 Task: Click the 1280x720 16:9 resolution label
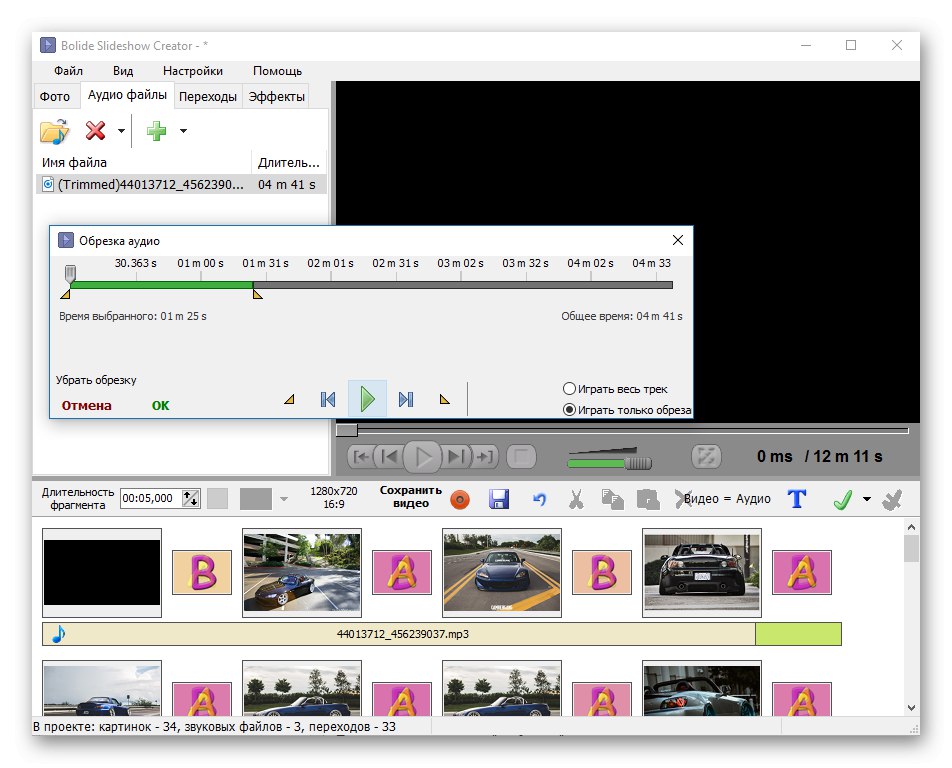pos(334,497)
